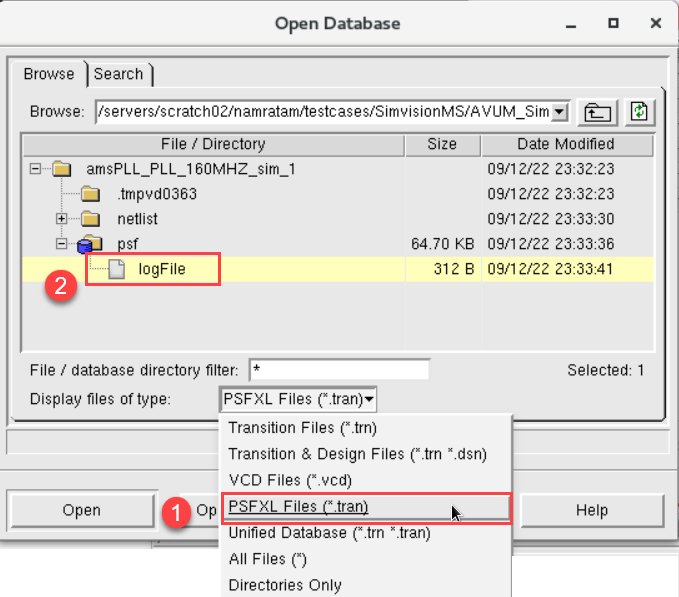679x597 pixels.
Task: Click the file / database directory filter field
Action: [340, 370]
